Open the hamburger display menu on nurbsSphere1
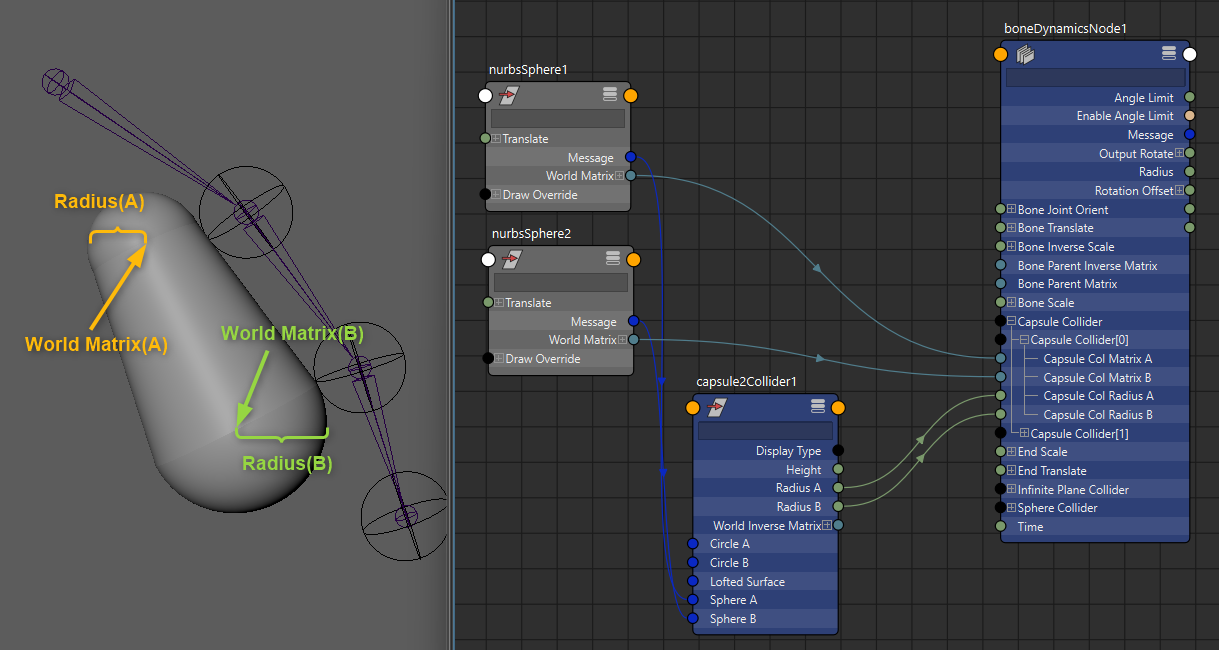Image resolution: width=1219 pixels, height=650 pixels. (610, 91)
